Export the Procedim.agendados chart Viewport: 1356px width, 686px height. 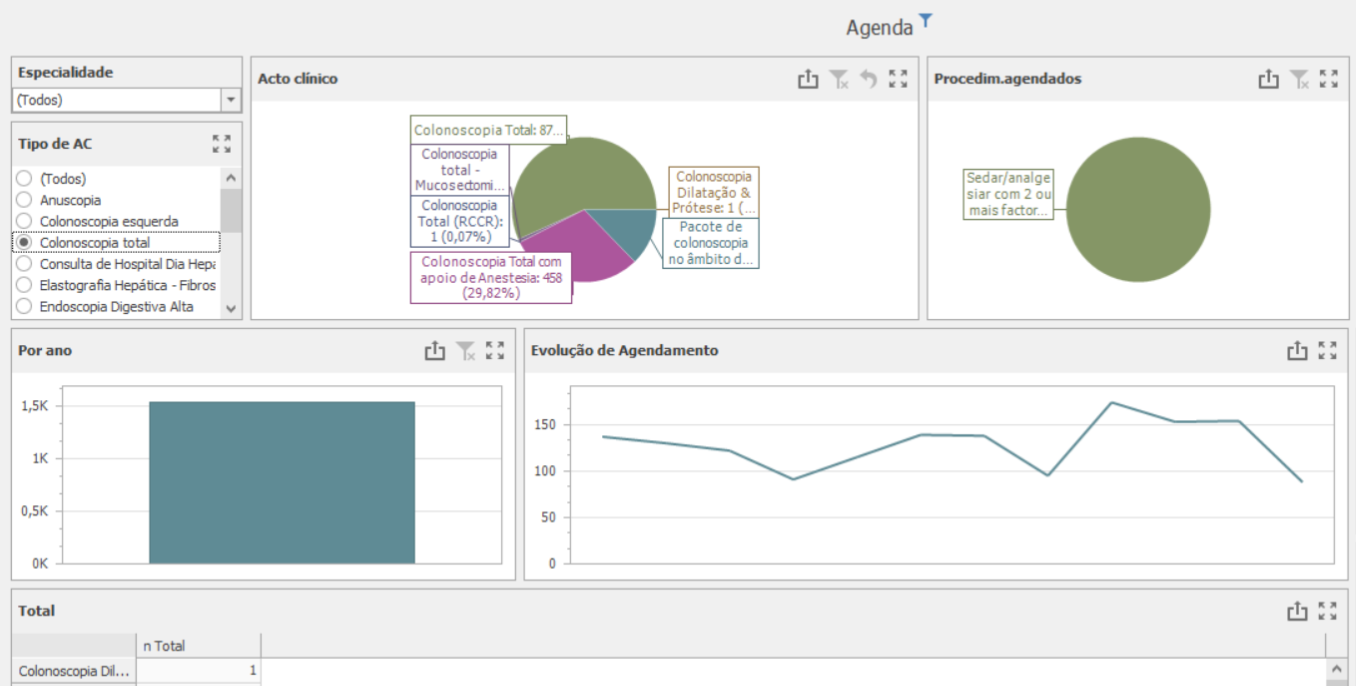coord(1268,79)
